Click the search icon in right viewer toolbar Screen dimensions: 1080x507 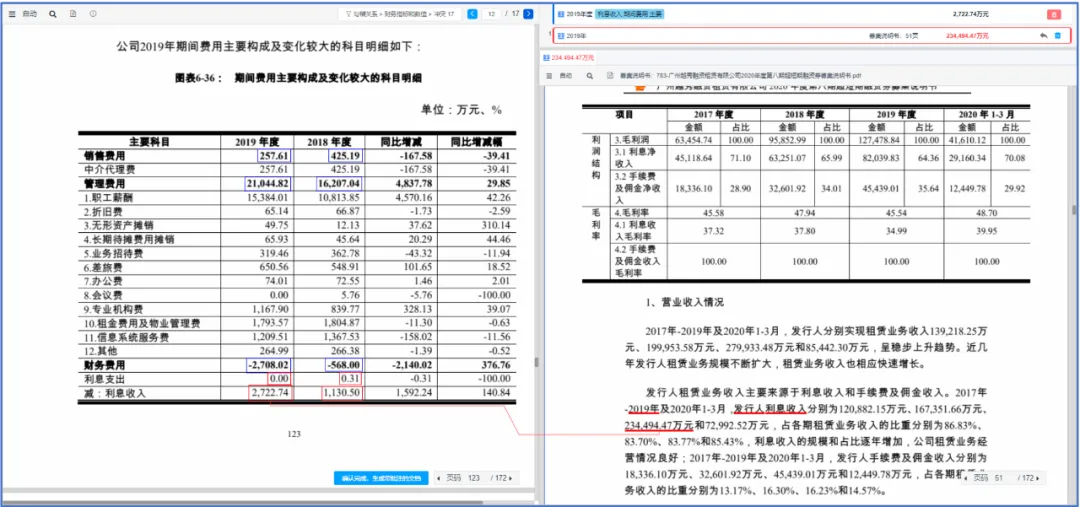tap(590, 75)
